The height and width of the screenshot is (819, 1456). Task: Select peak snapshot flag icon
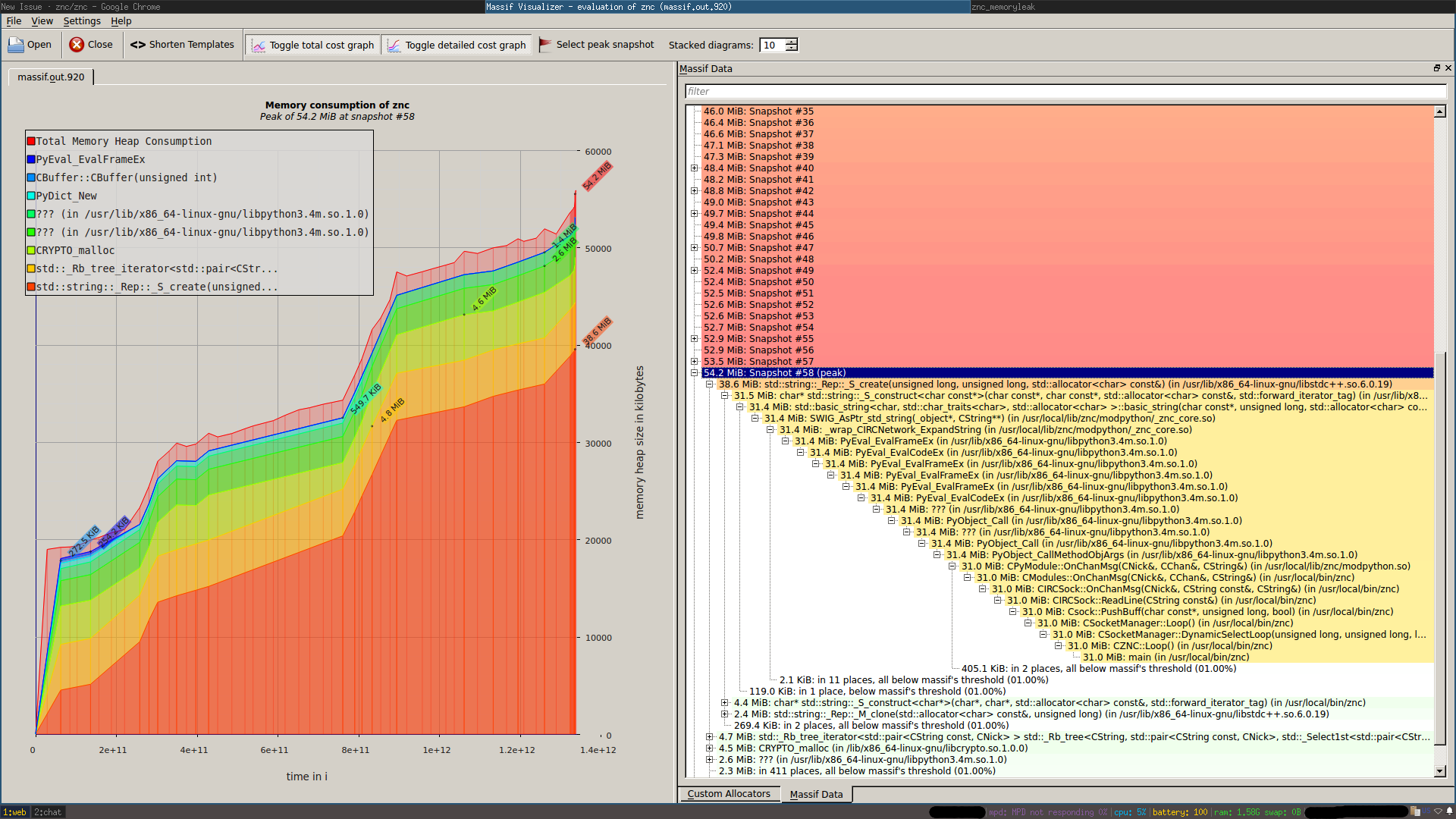(544, 45)
